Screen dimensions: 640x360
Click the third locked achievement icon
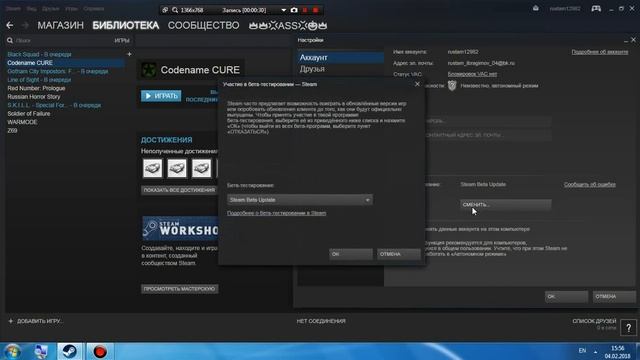[x=201, y=168]
